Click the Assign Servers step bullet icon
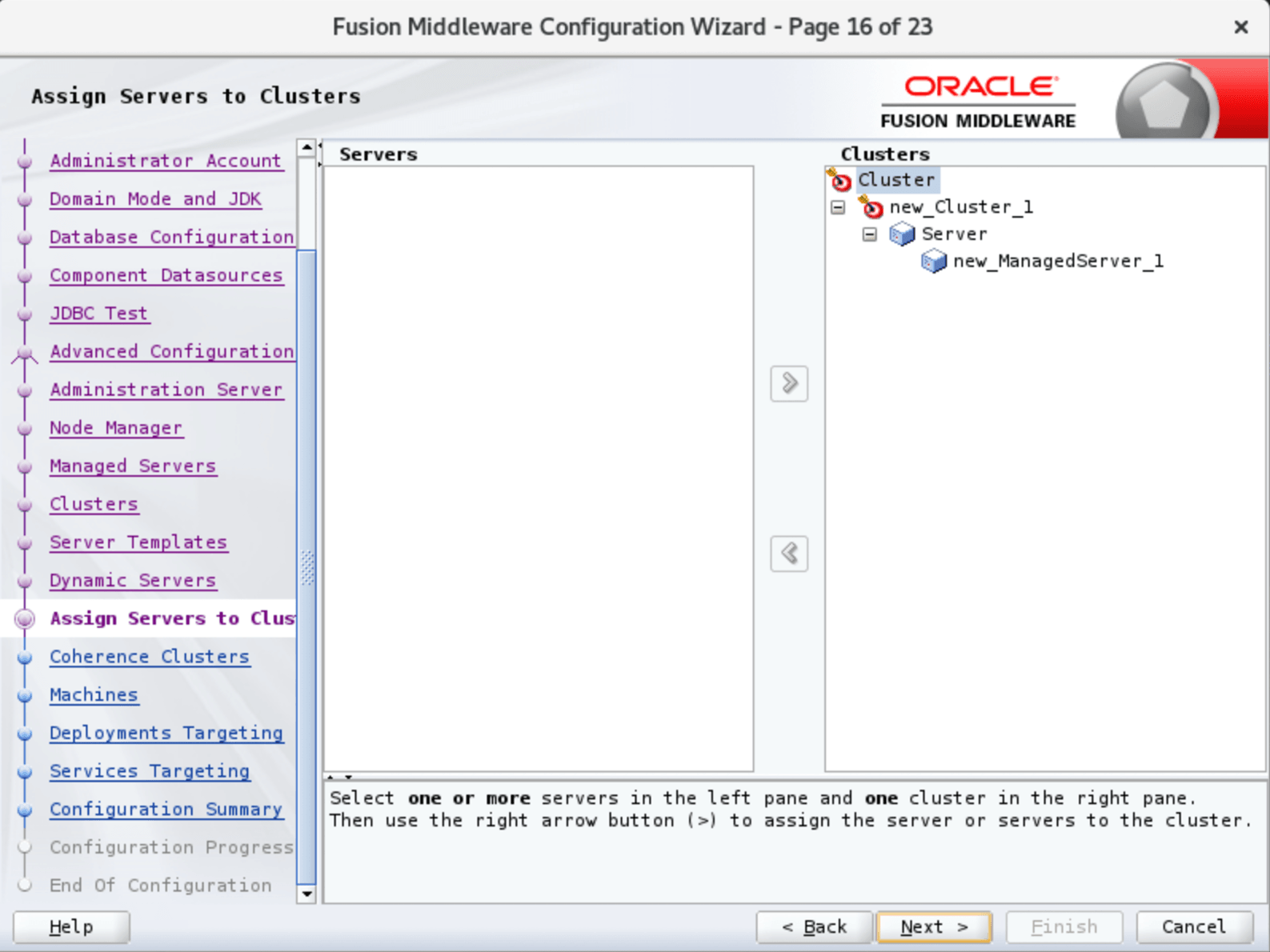1270x952 pixels. pos(25,619)
